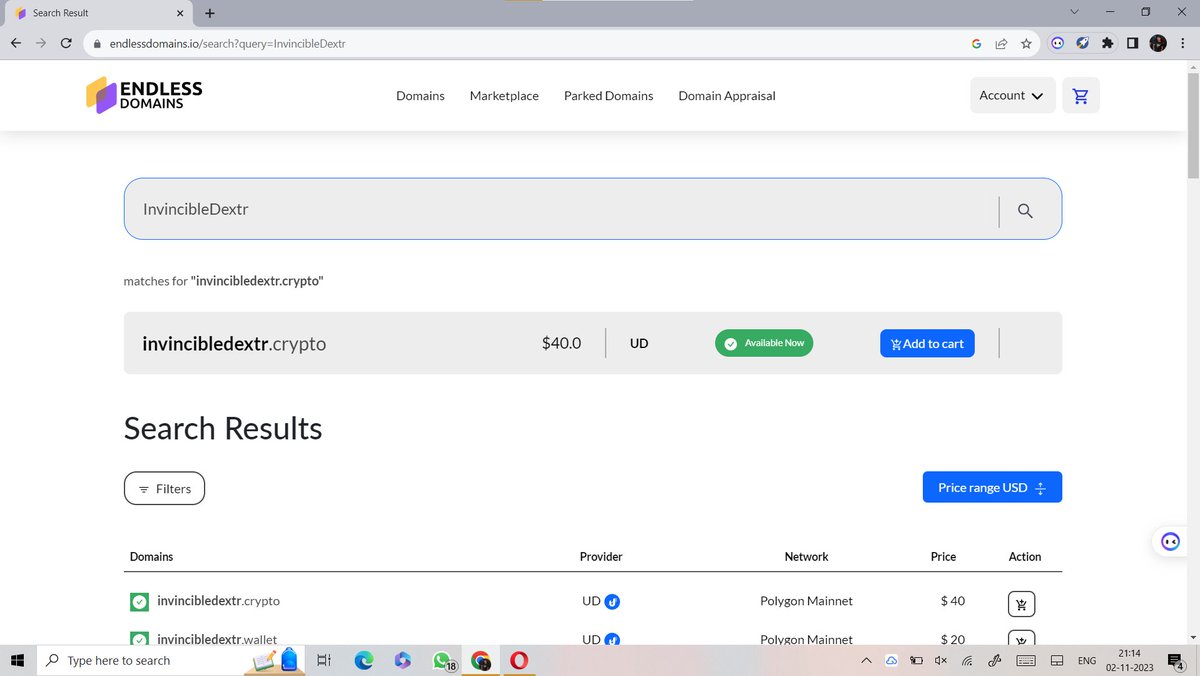Bookmark this tab with the star icon
The width and height of the screenshot is (1200, 676).
coord(1026,44)
